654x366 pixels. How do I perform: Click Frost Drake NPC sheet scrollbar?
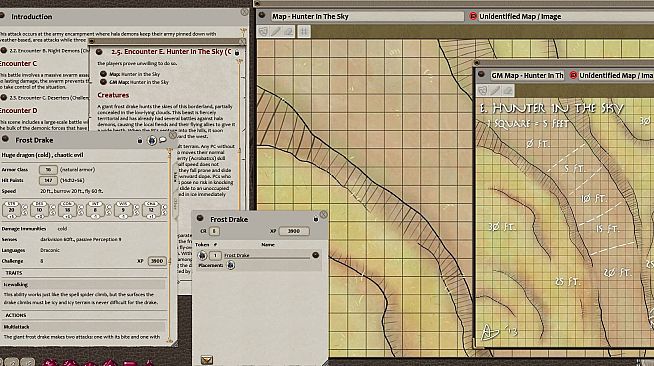[169, 246]
